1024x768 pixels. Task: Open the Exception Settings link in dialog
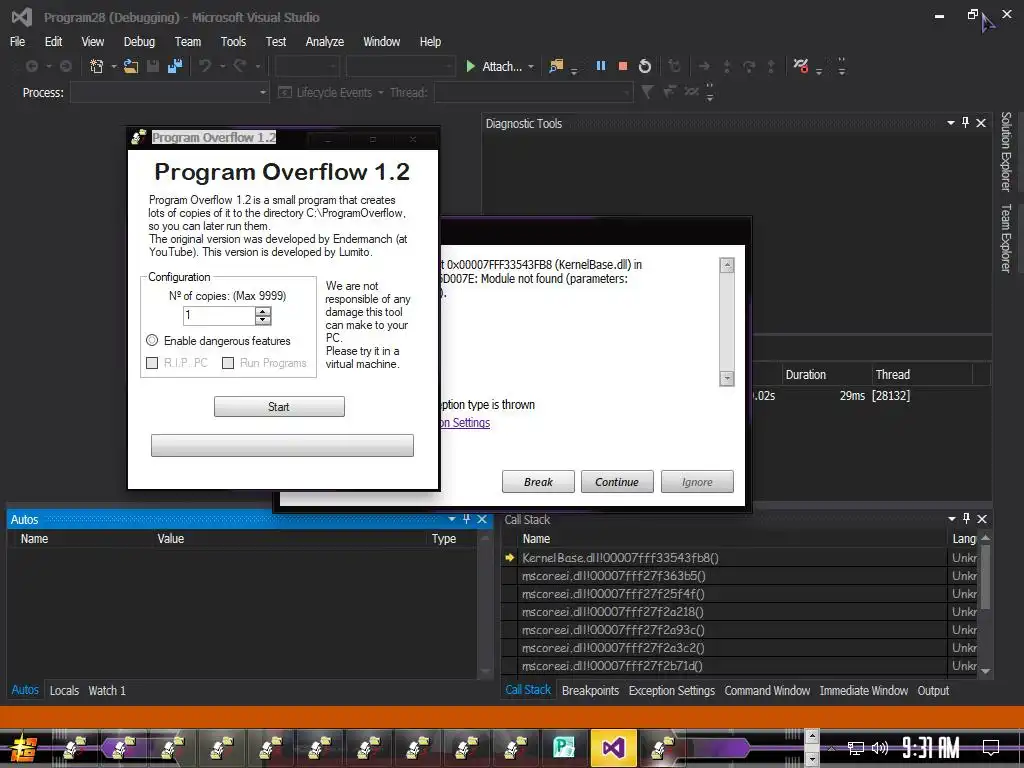(x=466, y=423)
